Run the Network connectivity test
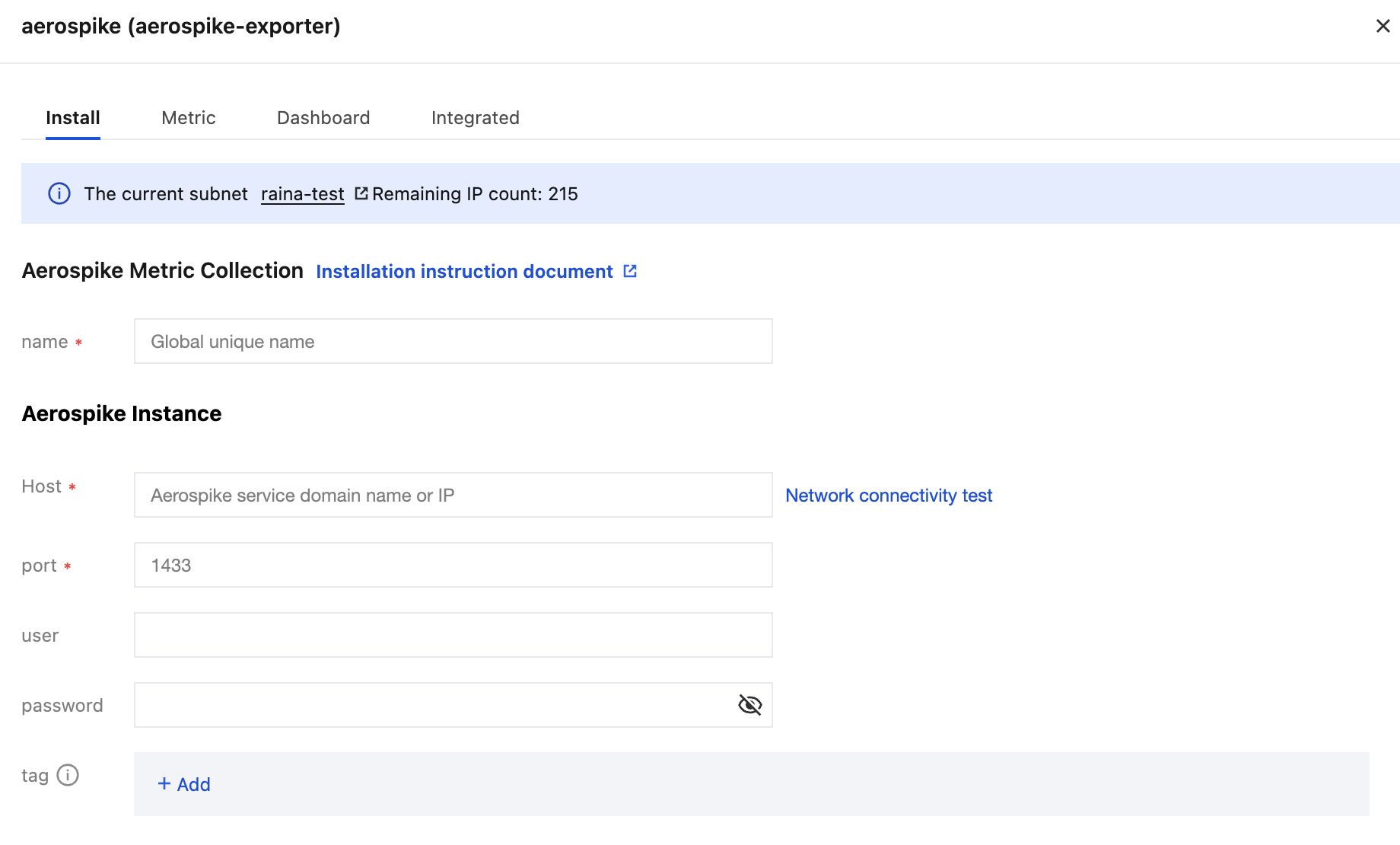The width and height of the screenshot is (1400, 845). click(889, 496)
